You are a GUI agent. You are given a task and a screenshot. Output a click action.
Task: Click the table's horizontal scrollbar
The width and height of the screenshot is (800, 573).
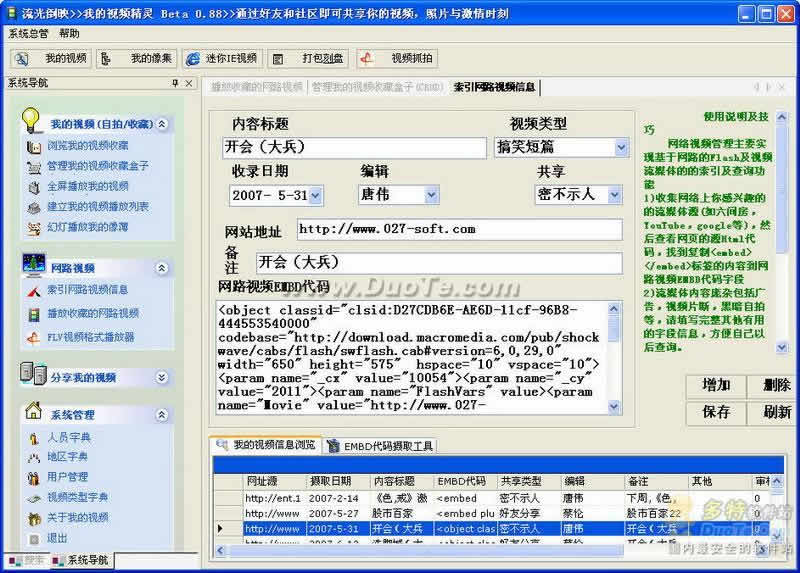[423, 551]
